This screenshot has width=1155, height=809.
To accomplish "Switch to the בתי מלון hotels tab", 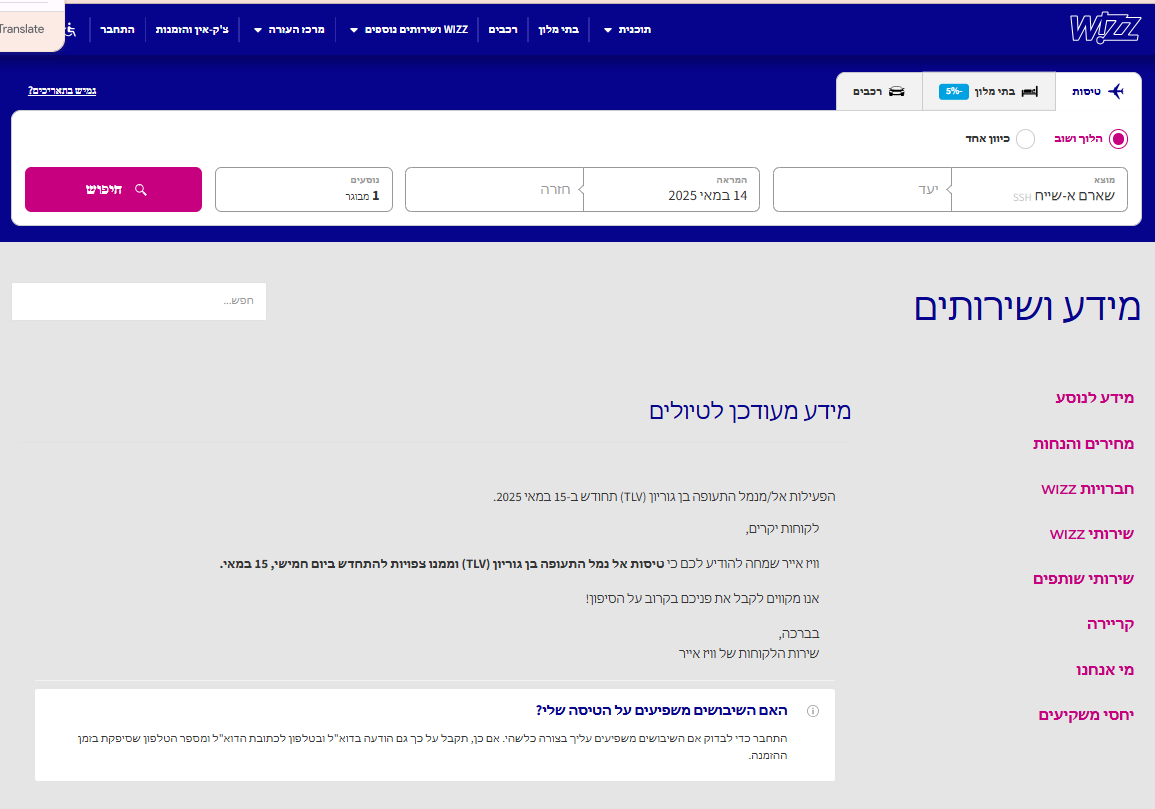I will (989, 91).
